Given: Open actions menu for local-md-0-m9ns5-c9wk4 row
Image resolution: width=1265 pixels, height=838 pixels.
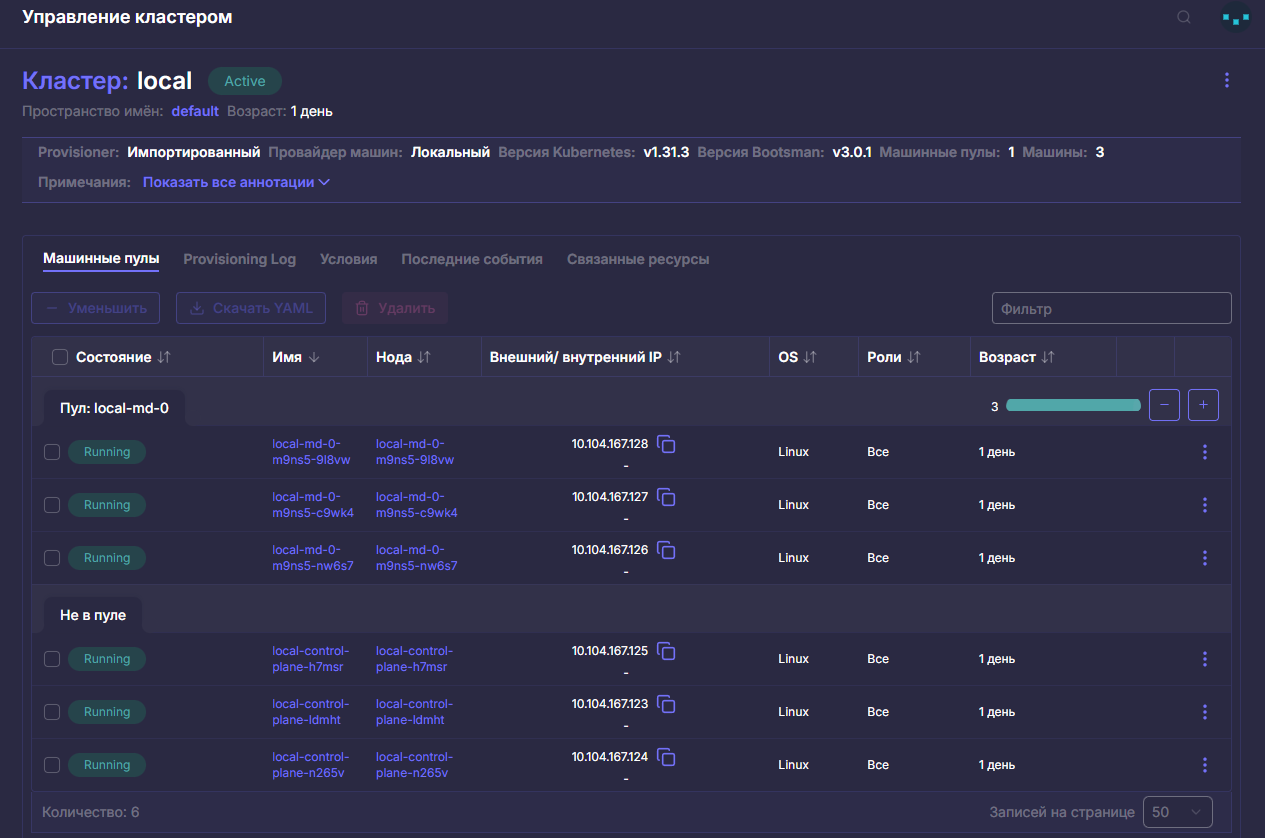Looking at the screenshot, I should click(1204, 505).
